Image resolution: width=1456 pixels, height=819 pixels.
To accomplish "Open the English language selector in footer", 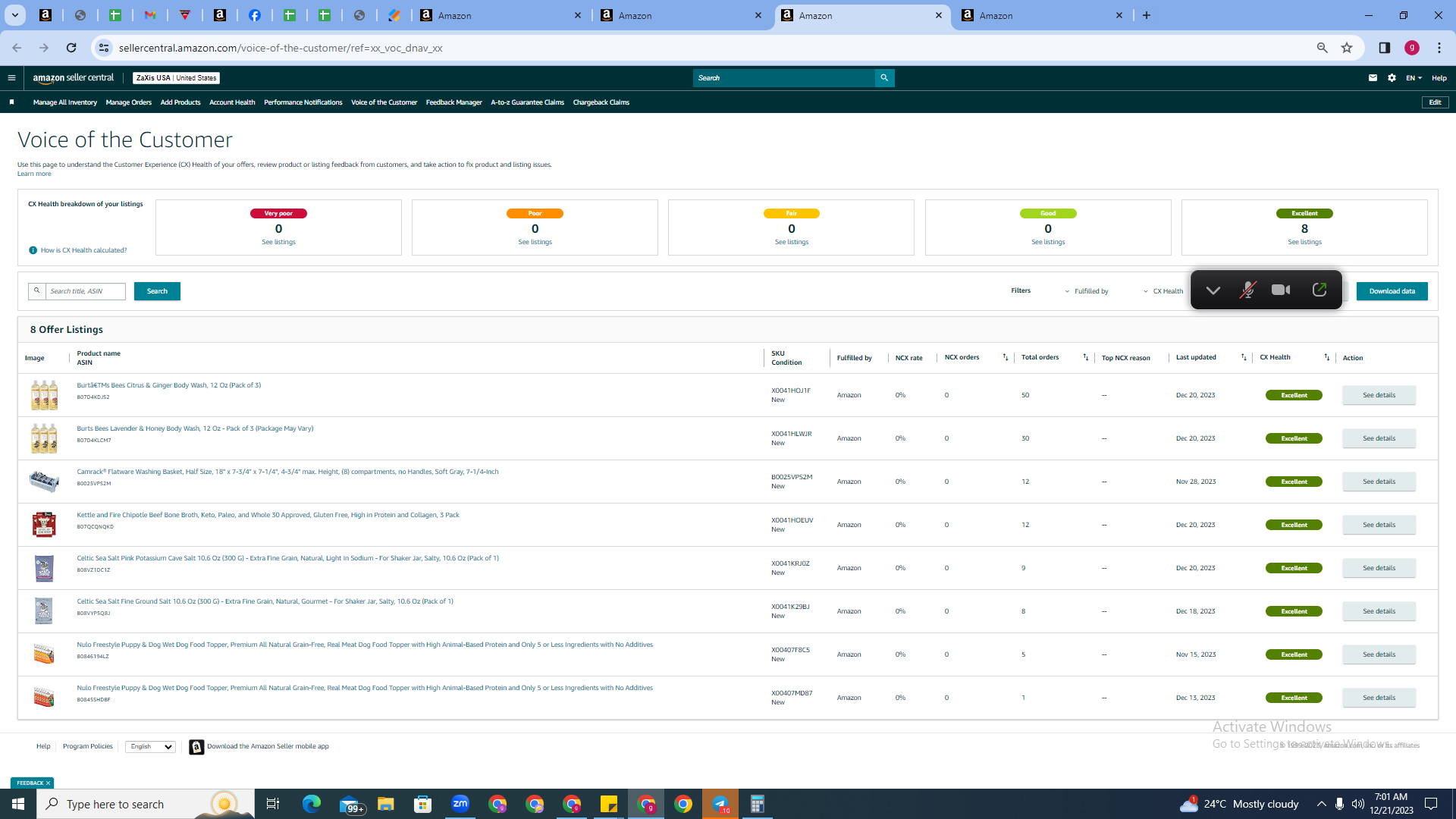I will 150,747.
